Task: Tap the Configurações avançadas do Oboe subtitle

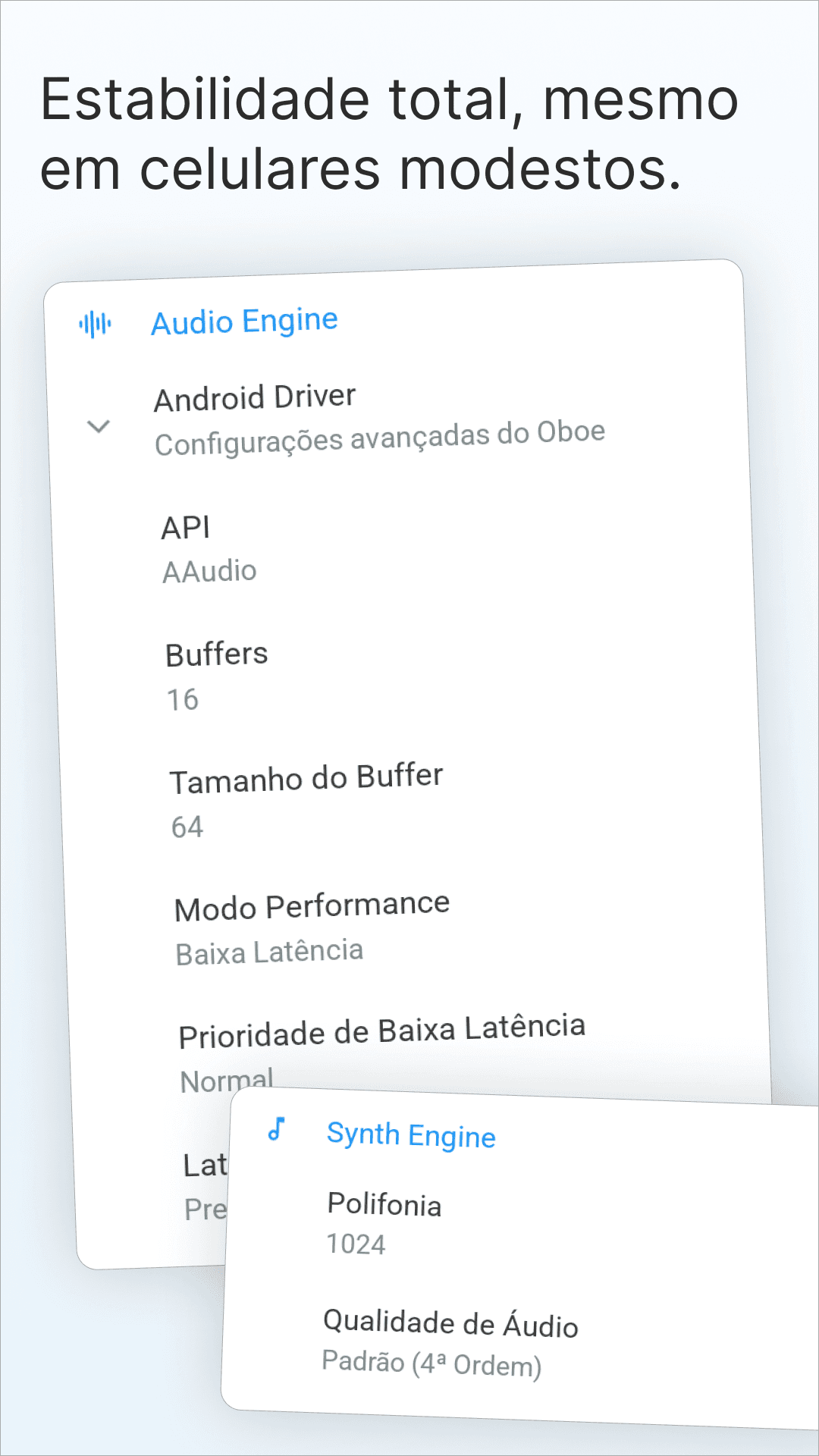Action: (380, 438)
